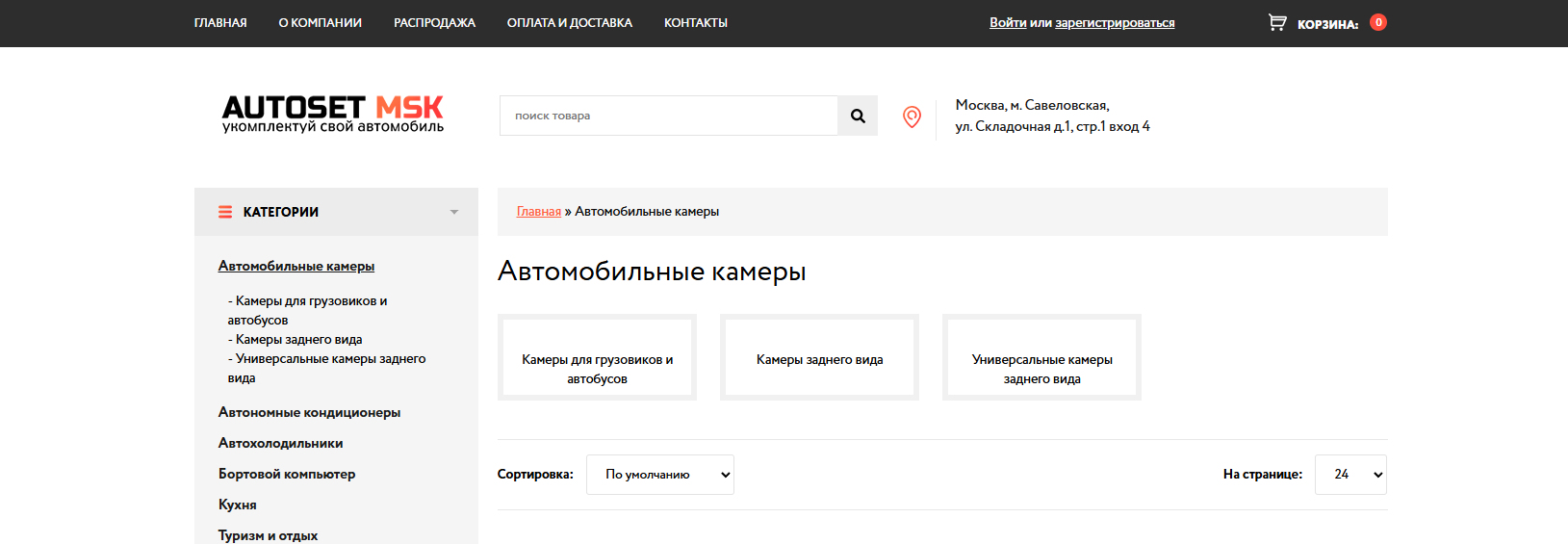The width and height of the screenshot is (1568, 544).
Task: Open РАСПРОДАЖА menu item
Action: pyautogui.click(x=434, y=23)
